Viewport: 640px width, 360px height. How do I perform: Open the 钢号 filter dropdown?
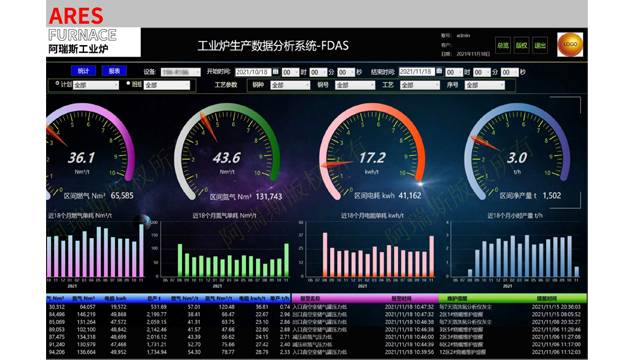[x=355, y=85]
